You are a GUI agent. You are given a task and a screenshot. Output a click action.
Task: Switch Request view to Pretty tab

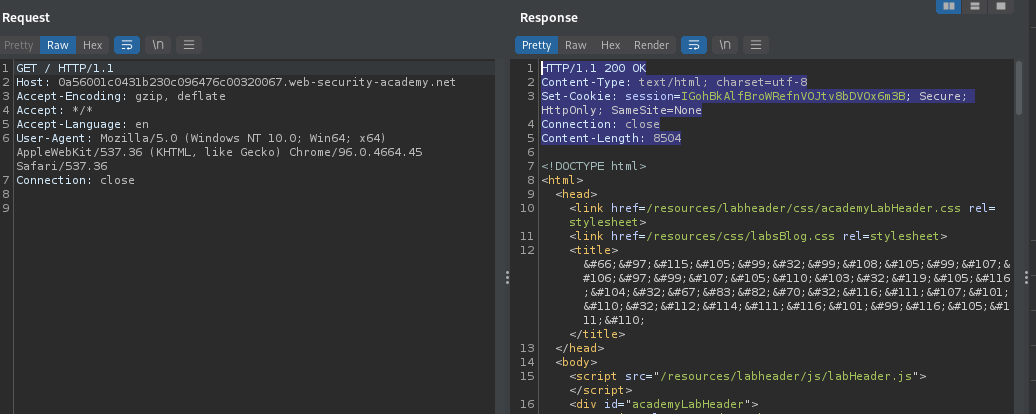18,45
